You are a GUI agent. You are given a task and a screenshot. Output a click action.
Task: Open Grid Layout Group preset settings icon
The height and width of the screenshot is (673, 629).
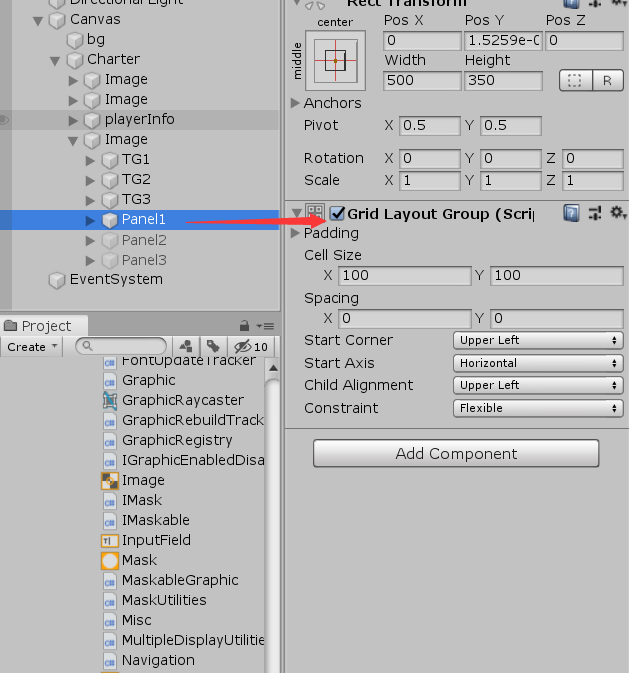point(595,213)
